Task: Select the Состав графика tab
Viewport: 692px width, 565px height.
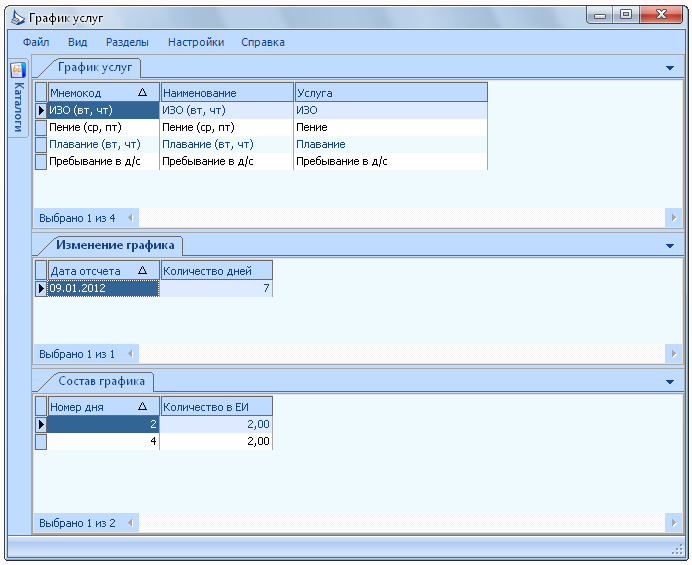Action: pyautogui.click(x=102, y=381)
